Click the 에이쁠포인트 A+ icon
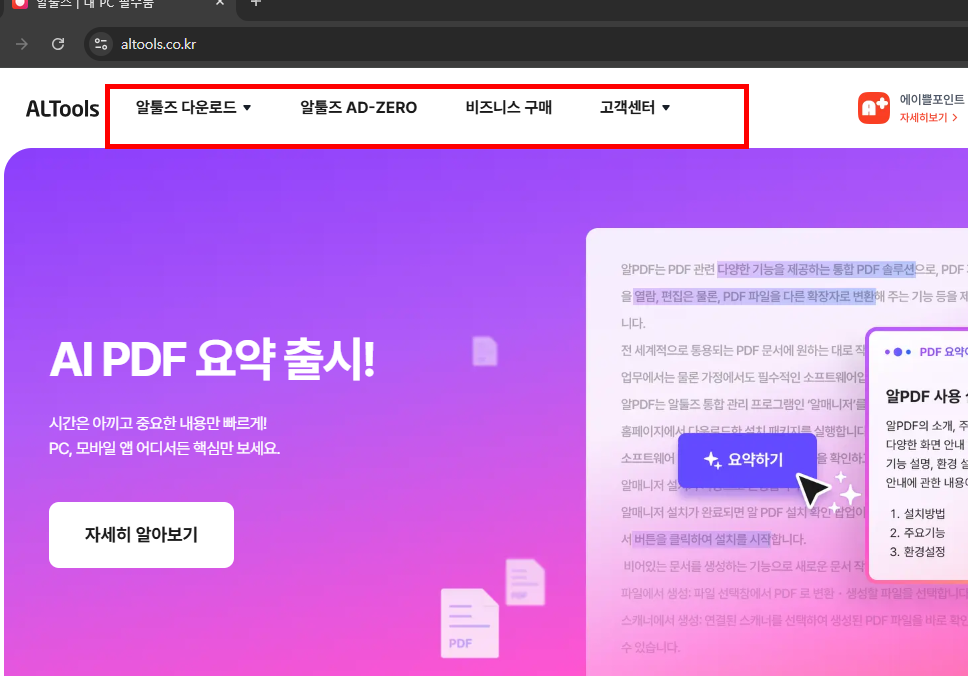 [873, 107]
